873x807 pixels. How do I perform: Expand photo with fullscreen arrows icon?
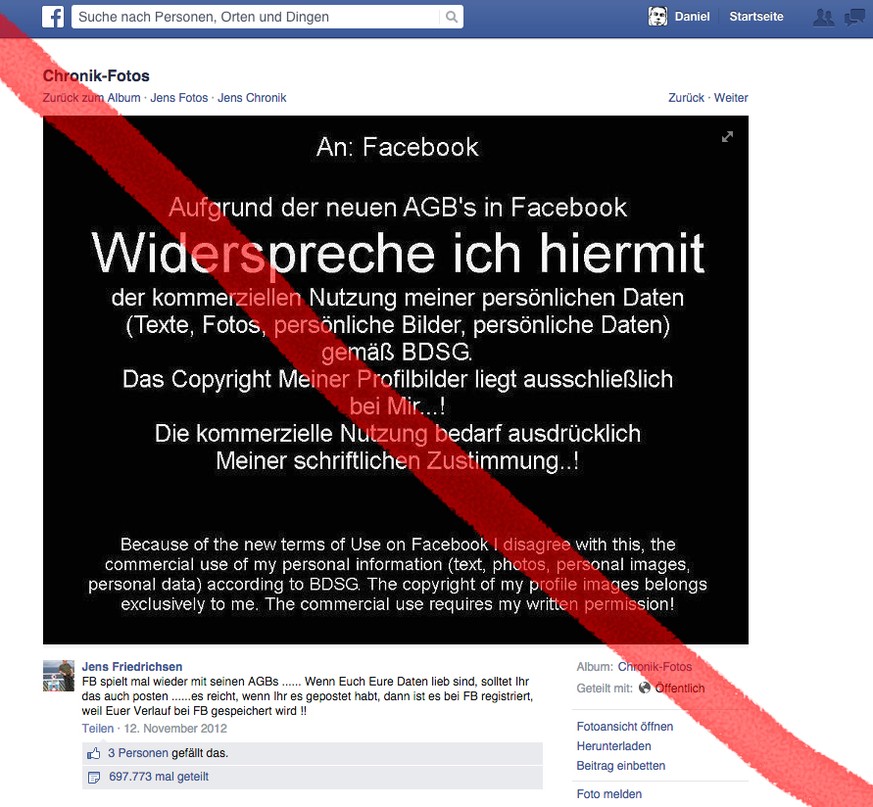click(727, 137)
